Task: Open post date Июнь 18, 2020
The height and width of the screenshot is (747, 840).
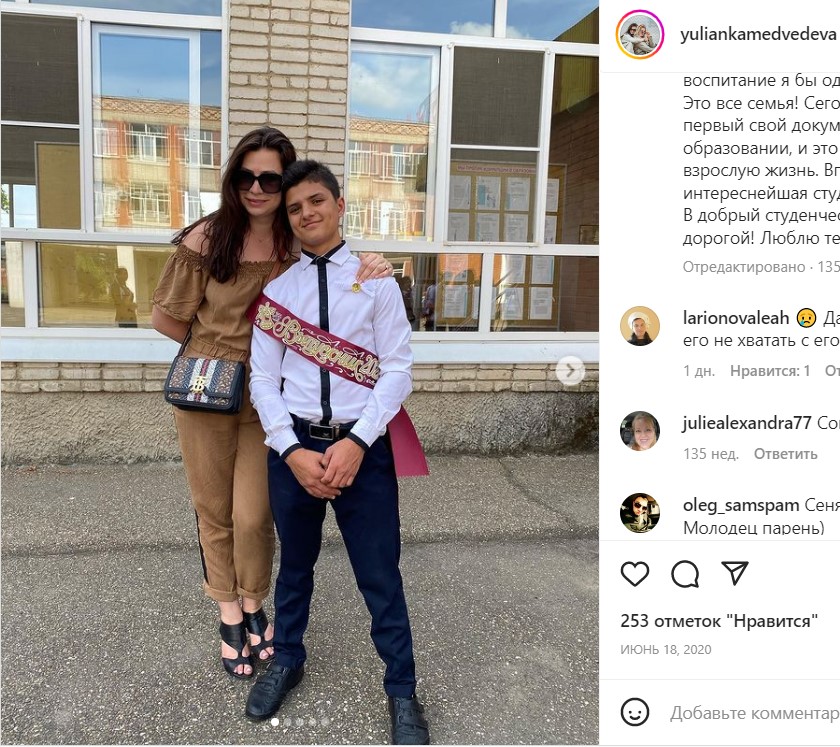Action: [665, 649]
